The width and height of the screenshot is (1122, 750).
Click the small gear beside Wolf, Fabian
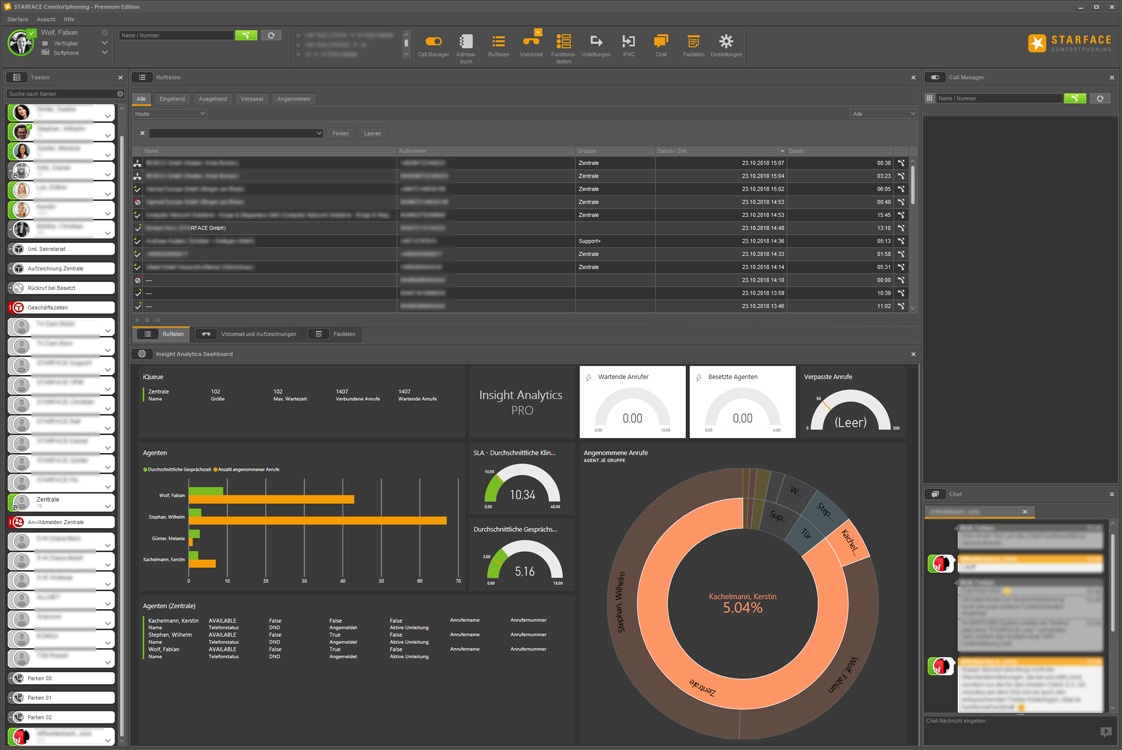click(x=104, y=33)
